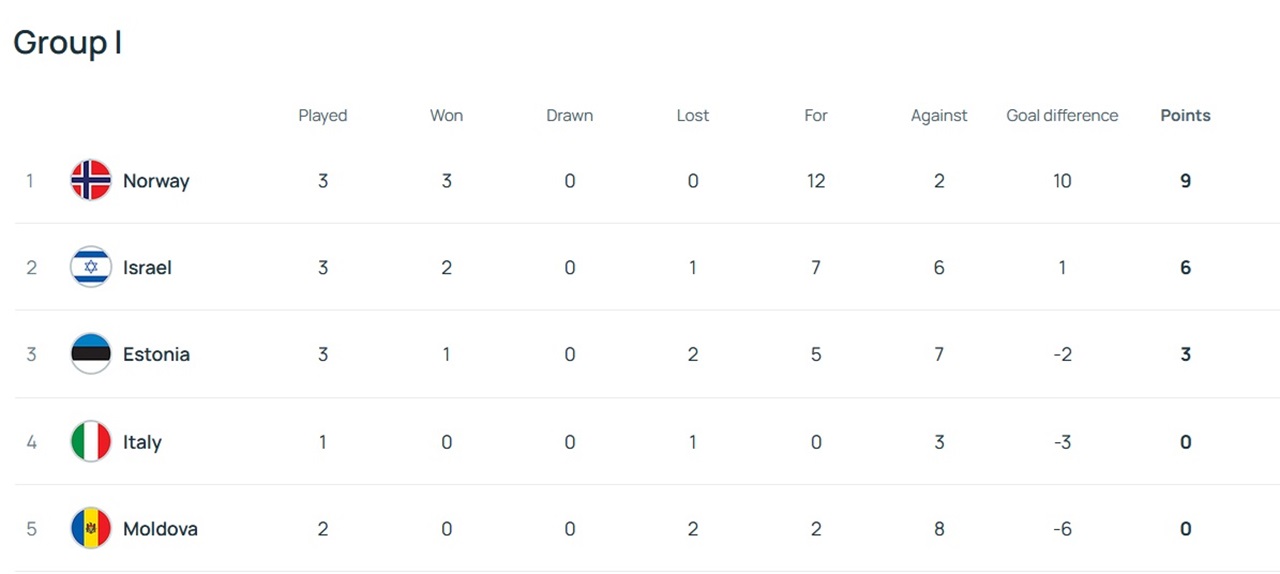Open the Norway team link
This screenshot has height=574, width=1280.
[x=156, y=181]
